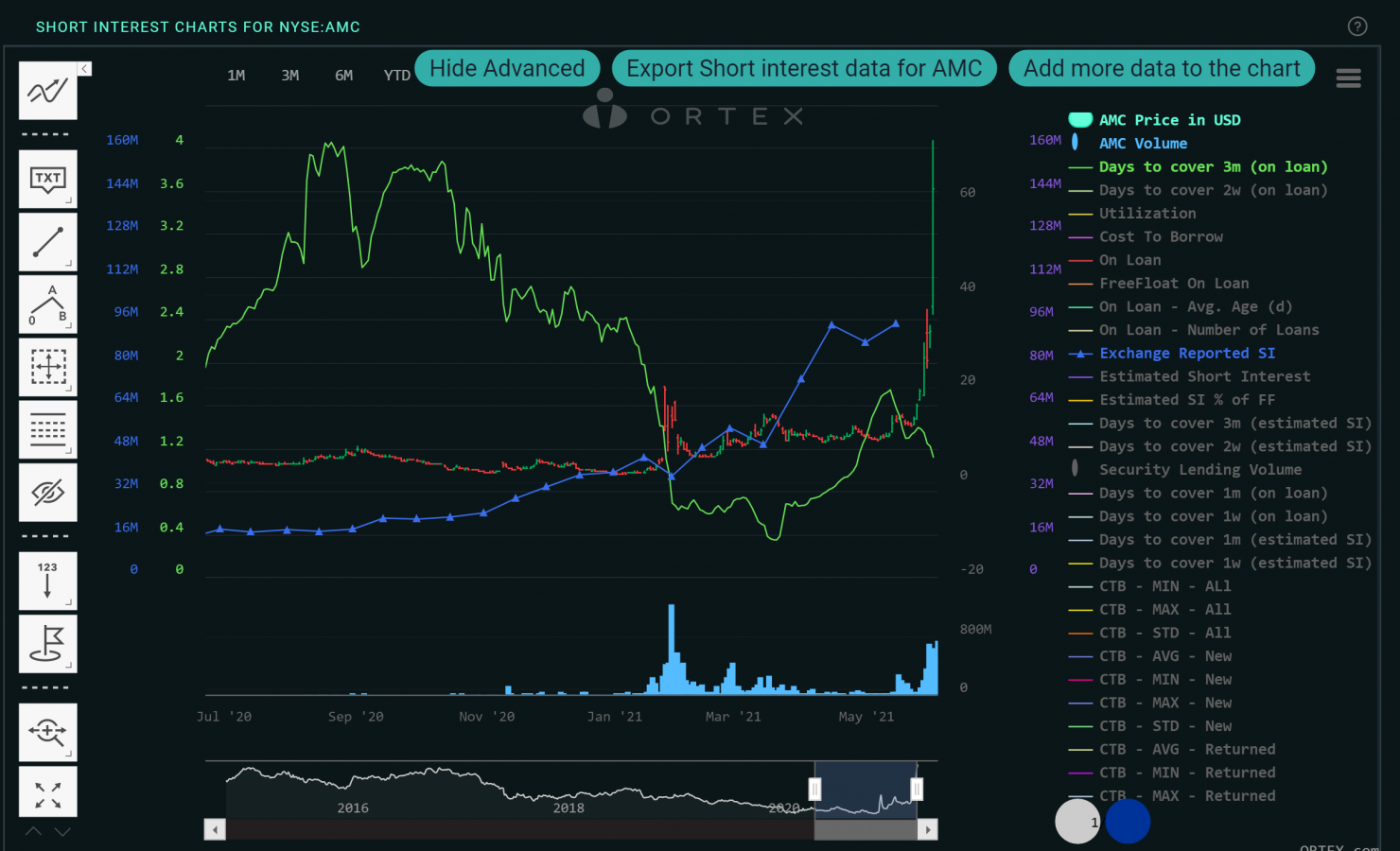The width and height of the screenshot is (1400, 851).
Task: Select the measure crosshair box tool
Action: 47,367
